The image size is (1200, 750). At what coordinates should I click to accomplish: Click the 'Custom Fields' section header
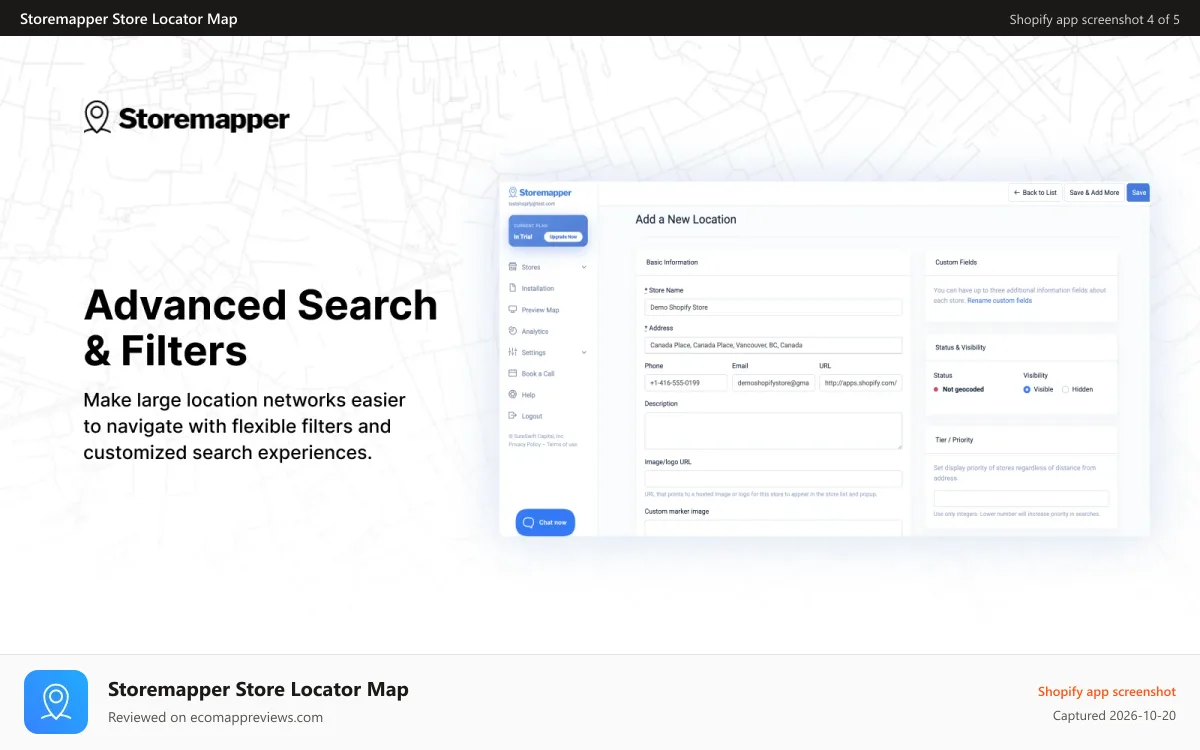[x=956, y=262]
